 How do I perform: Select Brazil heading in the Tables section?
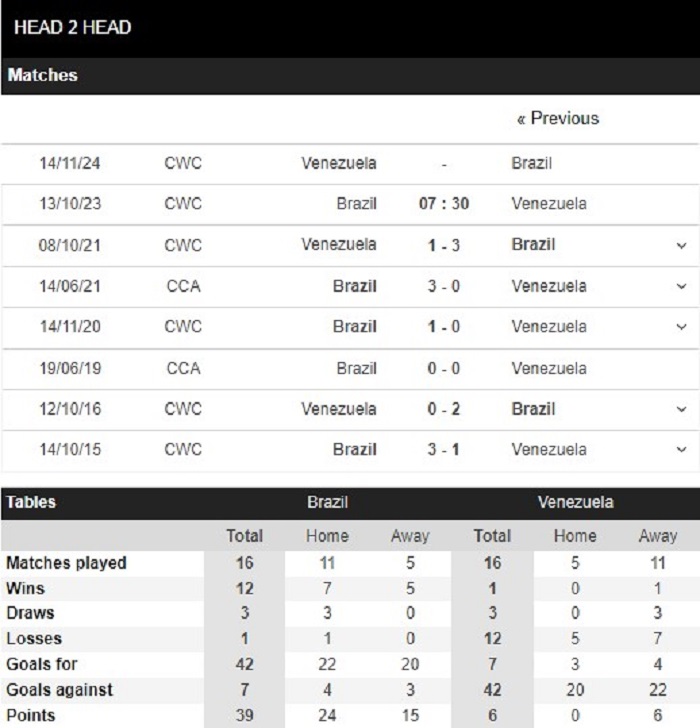[x=327, y=502]
